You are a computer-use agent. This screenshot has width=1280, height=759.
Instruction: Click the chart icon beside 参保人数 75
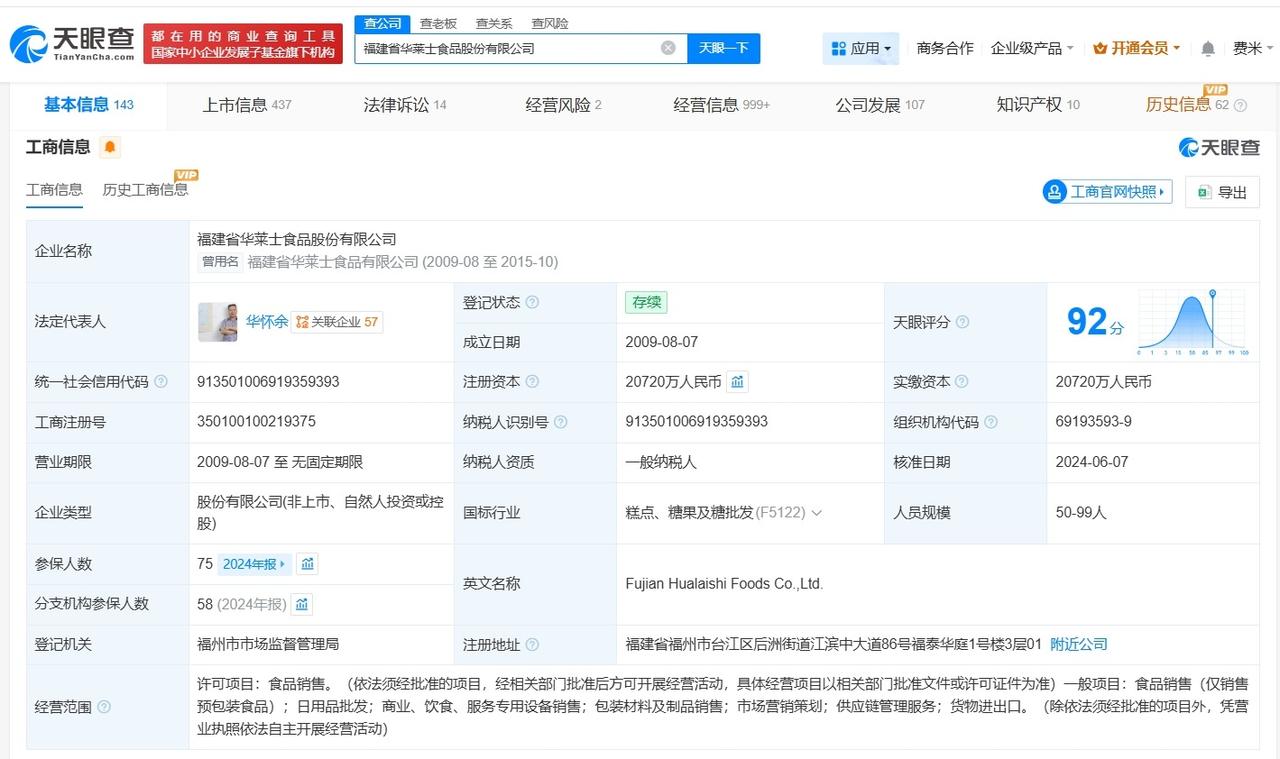pos(307,563)
